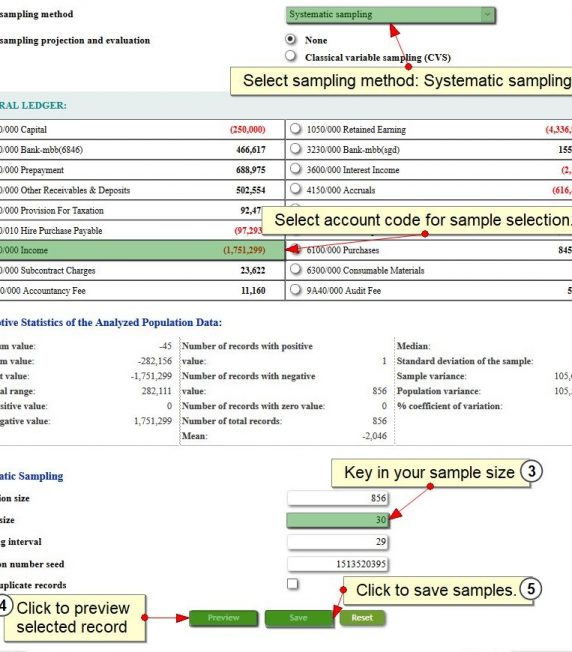
Task: Select the None projection radio button
Action: coord(291,40)
